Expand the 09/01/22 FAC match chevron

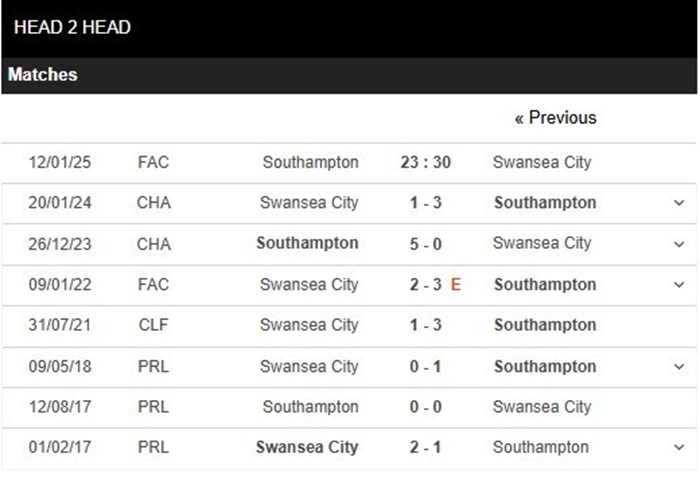[x=680, y=285]
